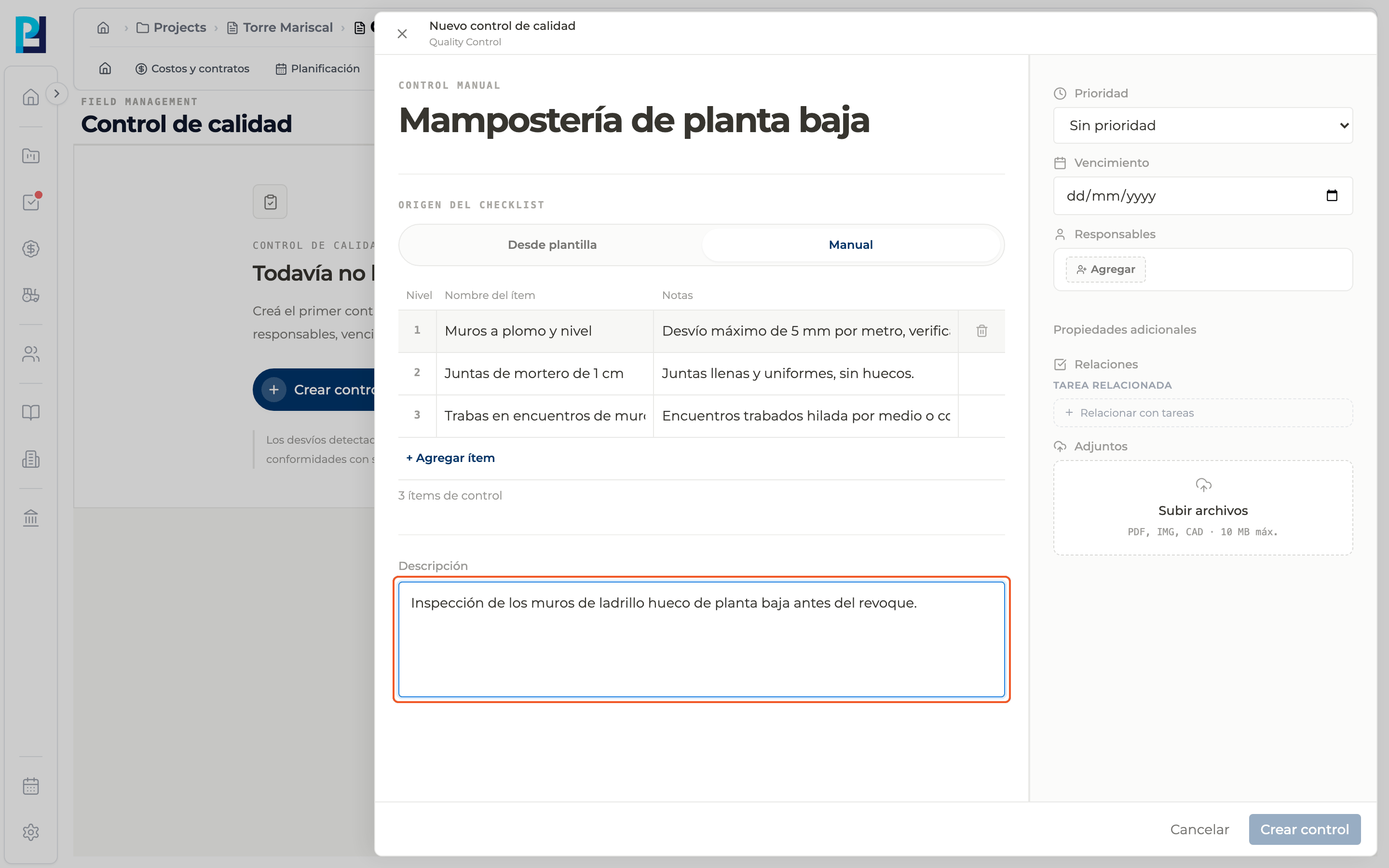Click the Descripción text area
Viewport: 1389px width, 868px height.
point(701,639)
